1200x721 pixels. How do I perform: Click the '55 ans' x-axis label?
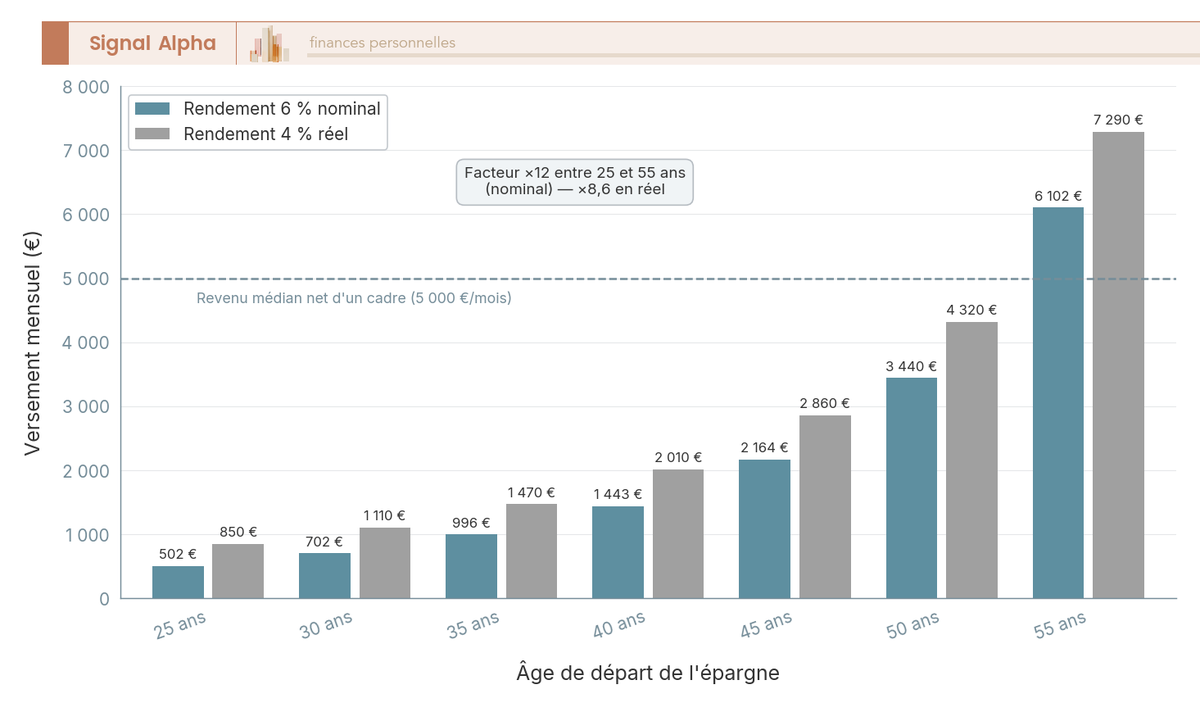click(x=1059, y=626)
